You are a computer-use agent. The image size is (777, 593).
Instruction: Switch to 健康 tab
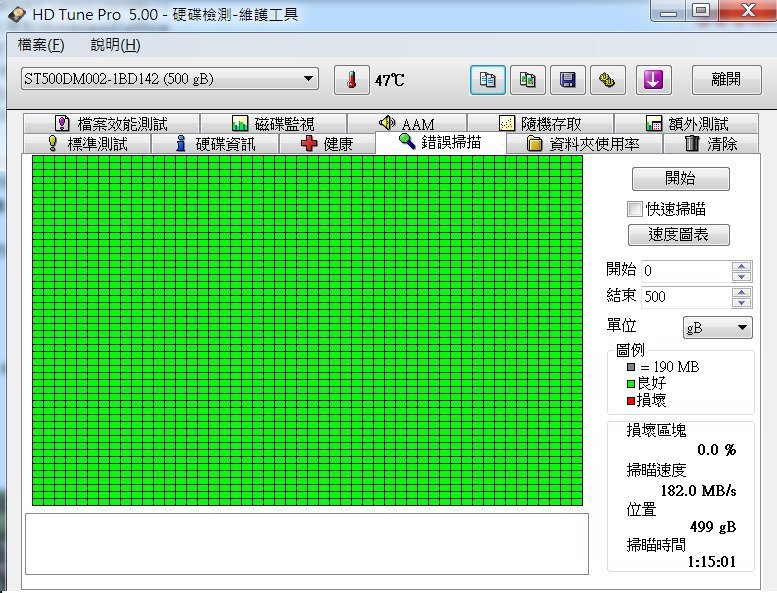[327, 144]
